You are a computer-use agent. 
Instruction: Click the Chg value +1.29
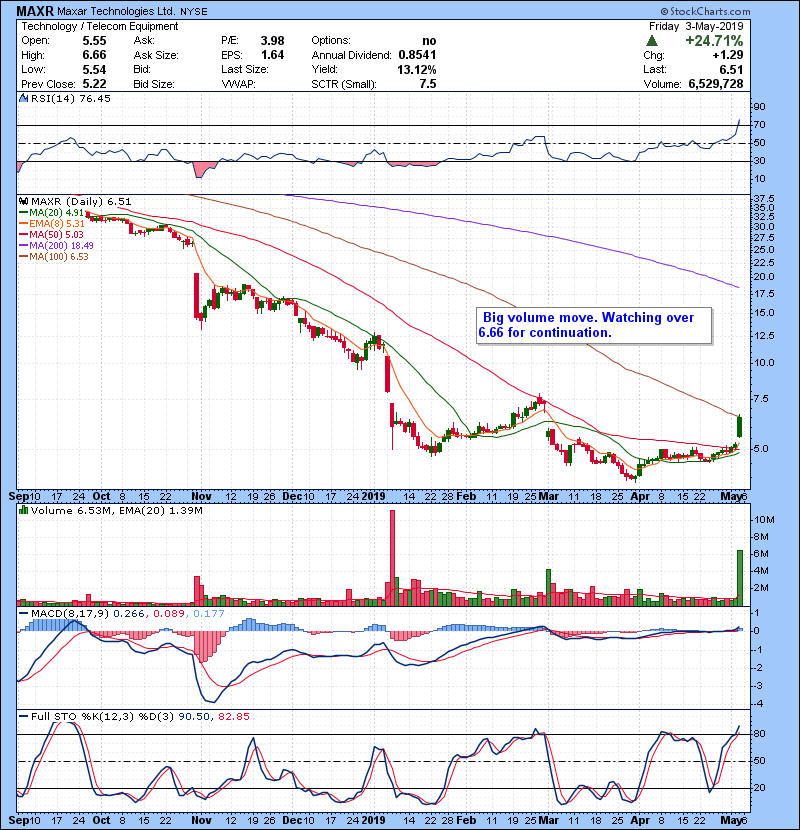[x=727, y=55]
